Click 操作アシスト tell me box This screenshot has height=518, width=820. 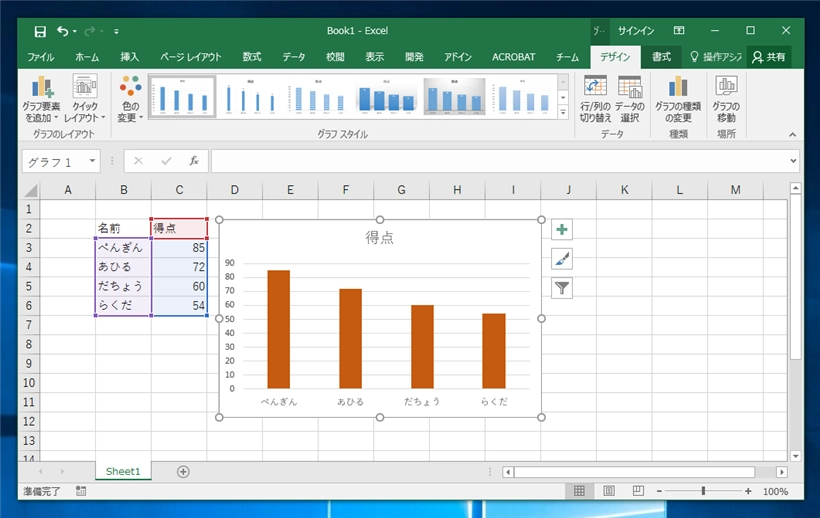(716, 57)
